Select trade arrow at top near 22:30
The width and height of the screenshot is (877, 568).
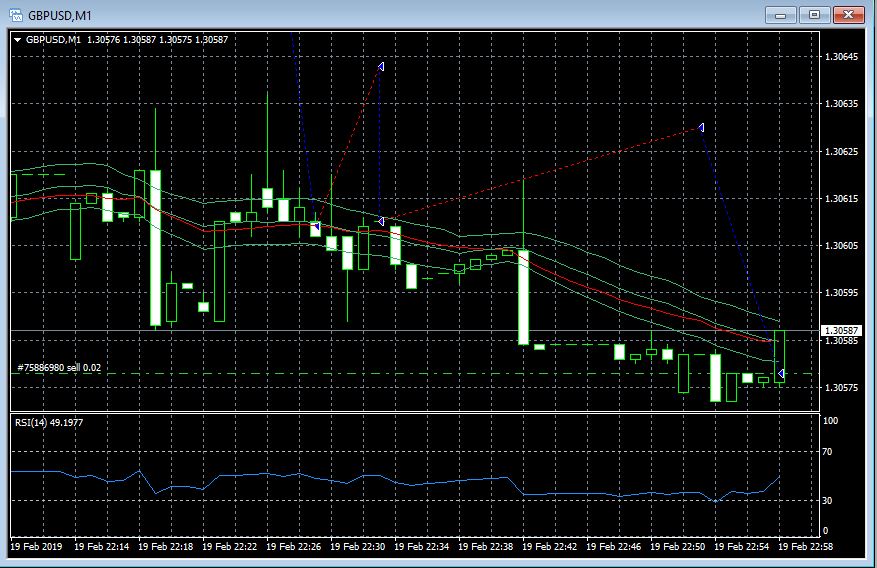pyautogui.click(x=381, y=67)
